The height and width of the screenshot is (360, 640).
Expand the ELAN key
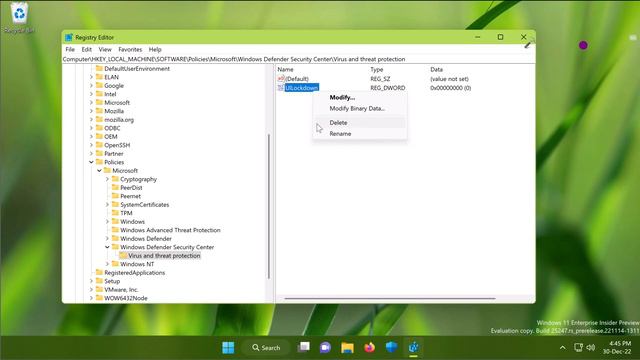point(91,77)
